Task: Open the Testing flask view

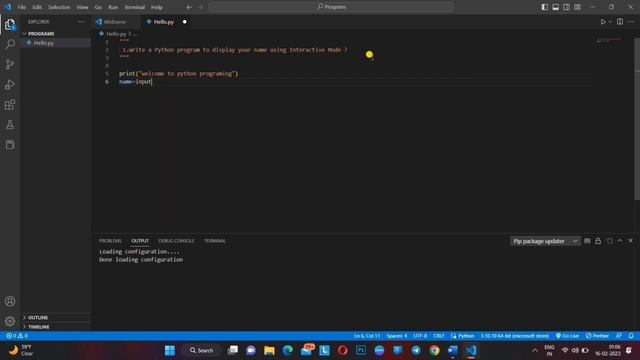Action: pyautogui.click(x=10, y=124)
